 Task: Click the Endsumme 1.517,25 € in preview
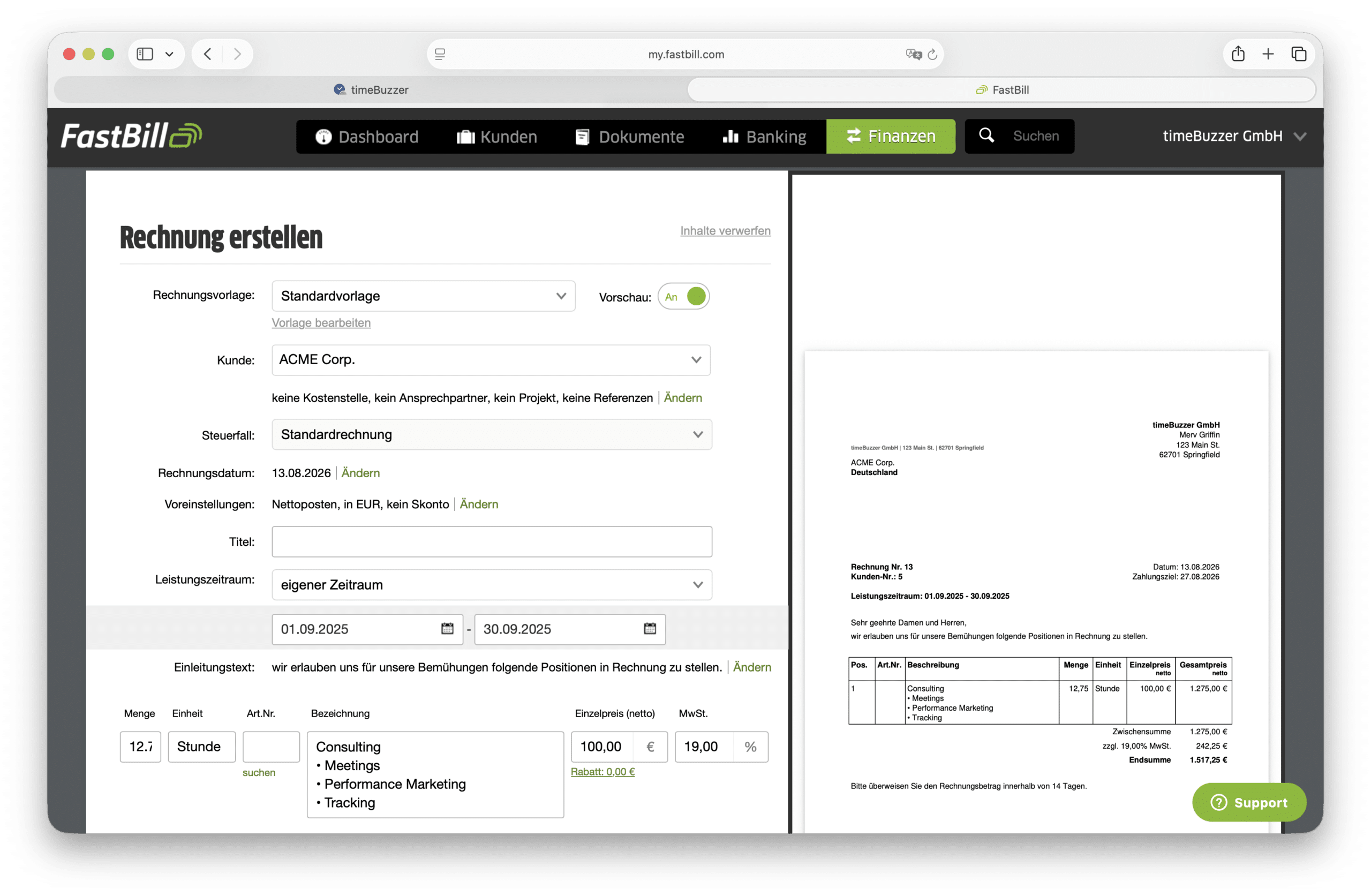[1178, 760]
